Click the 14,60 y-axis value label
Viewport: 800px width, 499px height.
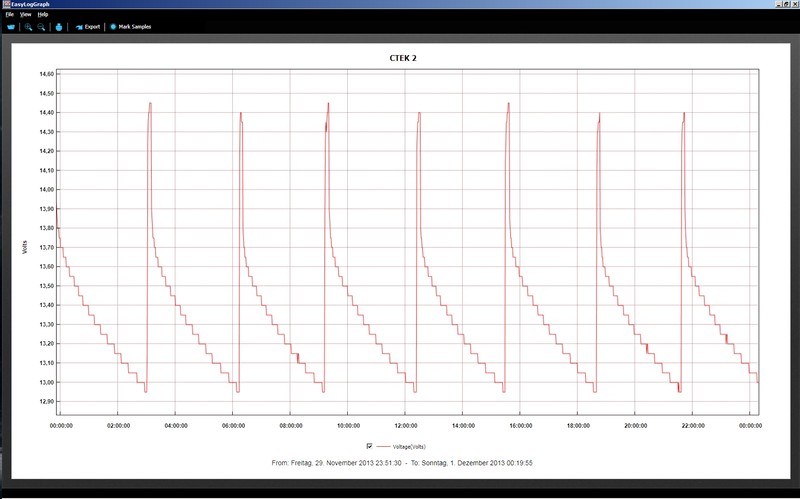tap(45, 75)
